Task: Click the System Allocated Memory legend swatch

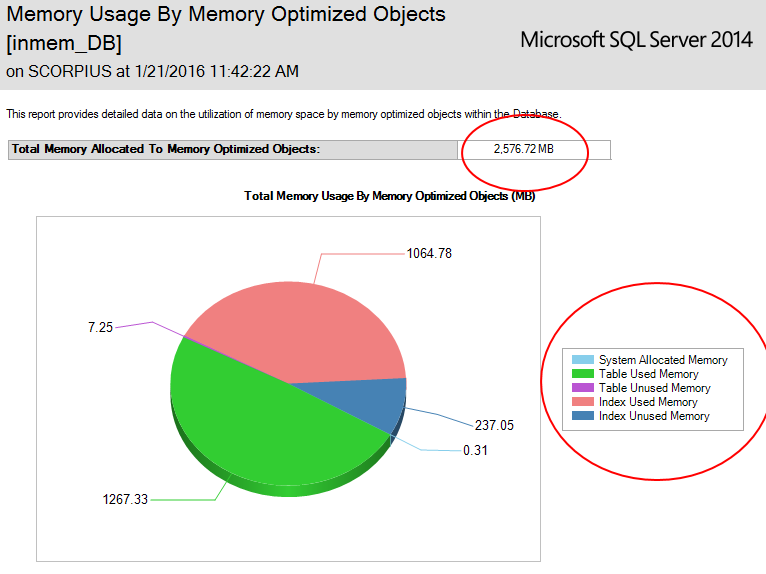Action: coord(583,360)
